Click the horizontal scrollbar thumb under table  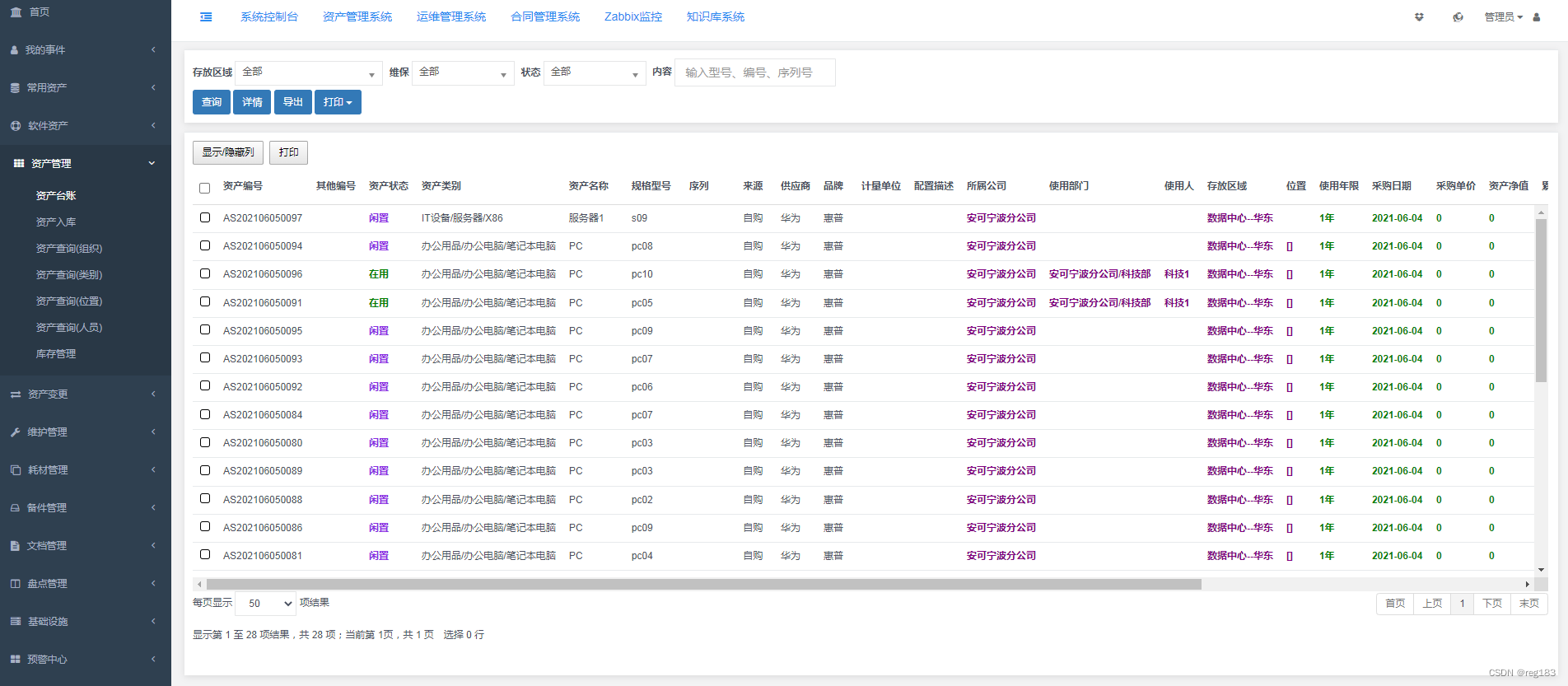point(703,584)
